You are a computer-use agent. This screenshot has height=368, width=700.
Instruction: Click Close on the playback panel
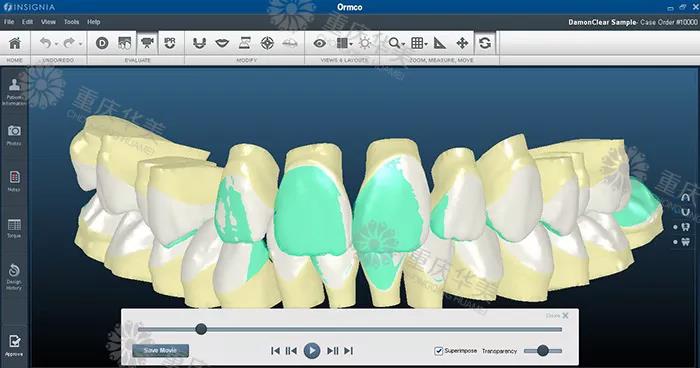click(557, 315)
